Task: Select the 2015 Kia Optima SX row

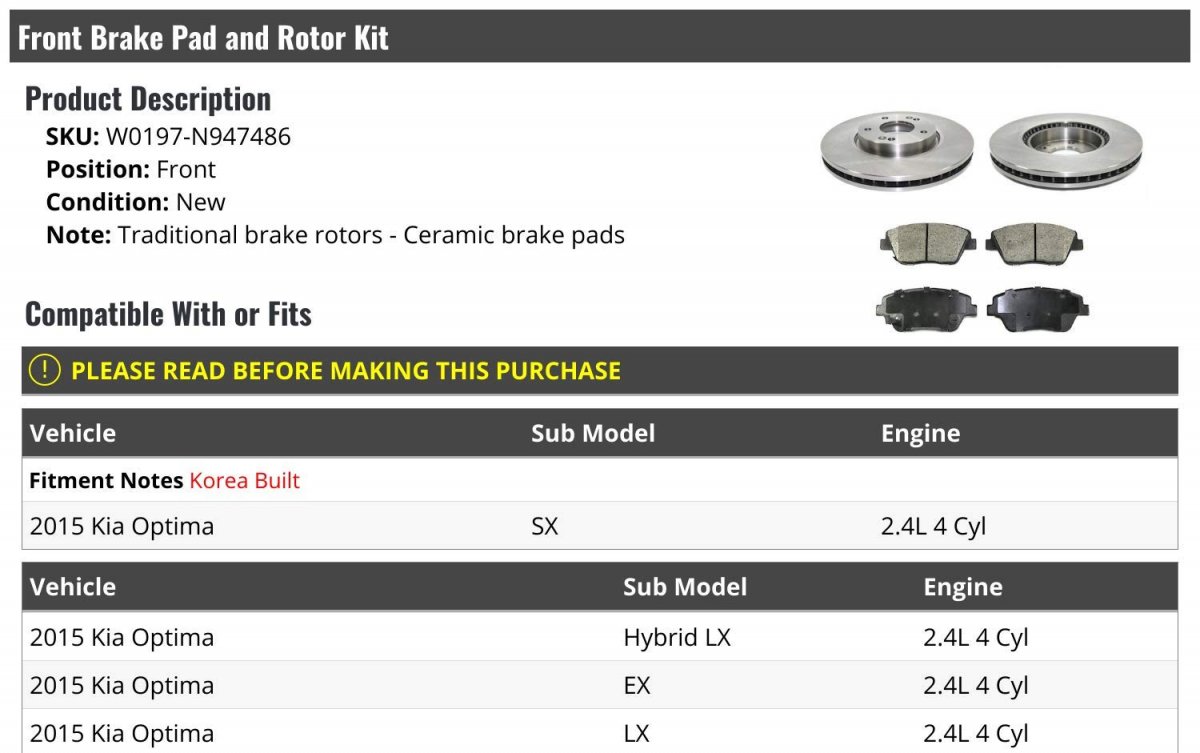Action: [600, 526]
